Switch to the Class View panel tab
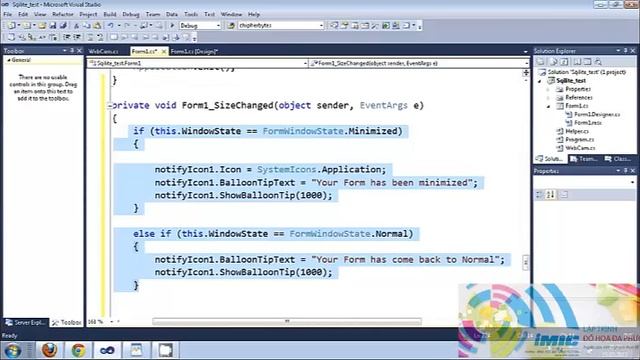640x360 pixels. coord(619,159)
